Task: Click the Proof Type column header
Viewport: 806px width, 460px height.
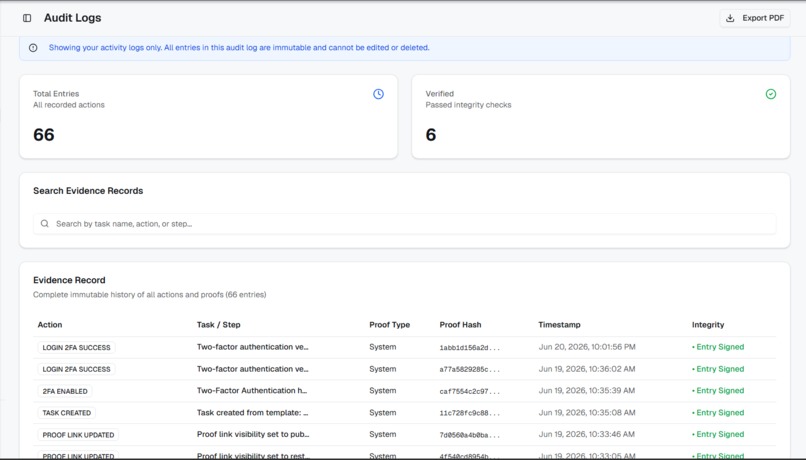Action: coord(390,325)
